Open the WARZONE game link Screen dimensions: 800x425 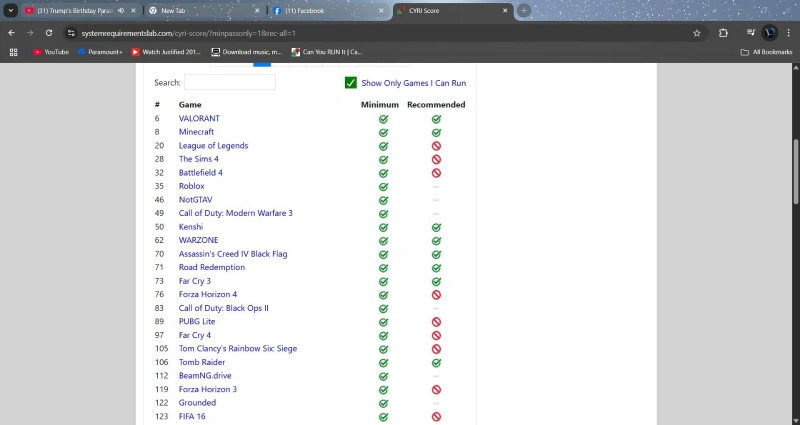click(x=198, y=240)
